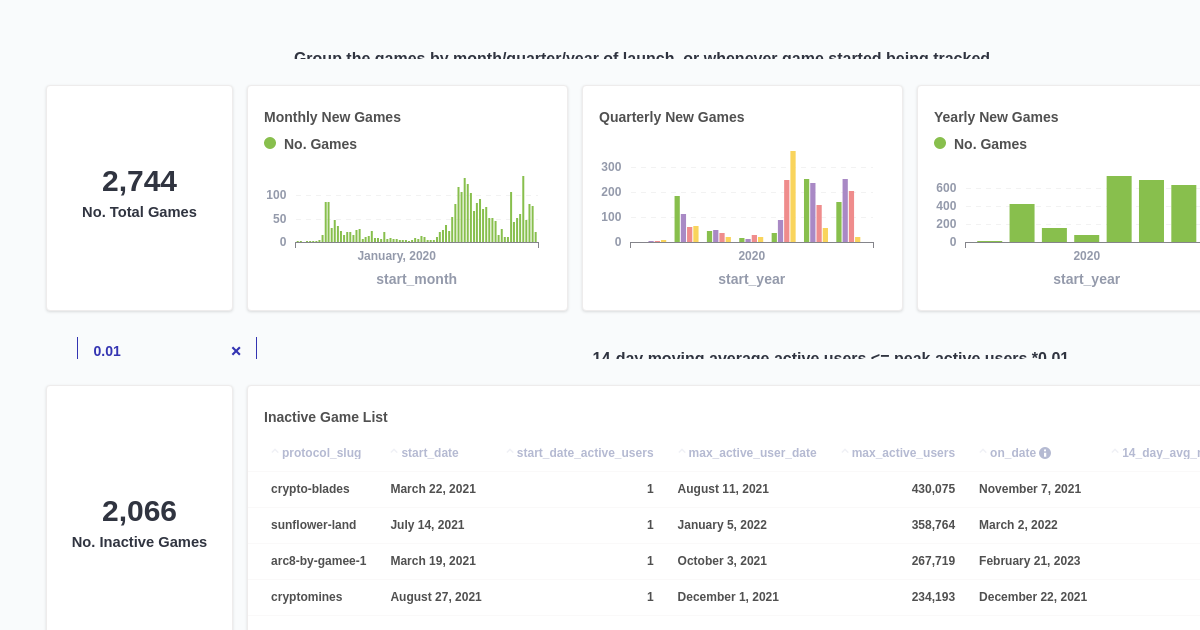Click the info icon next to on_date
Viewport: 1200px width, 630px height.
1046,452
